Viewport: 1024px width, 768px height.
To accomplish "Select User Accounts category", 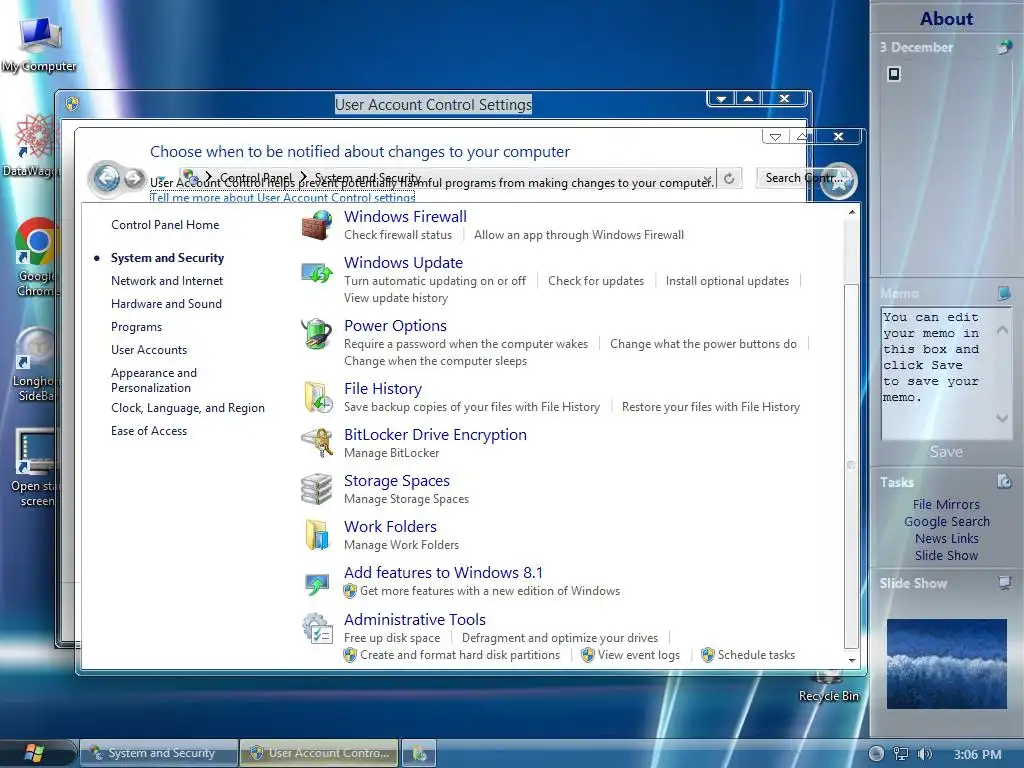I will pos(149,350).
